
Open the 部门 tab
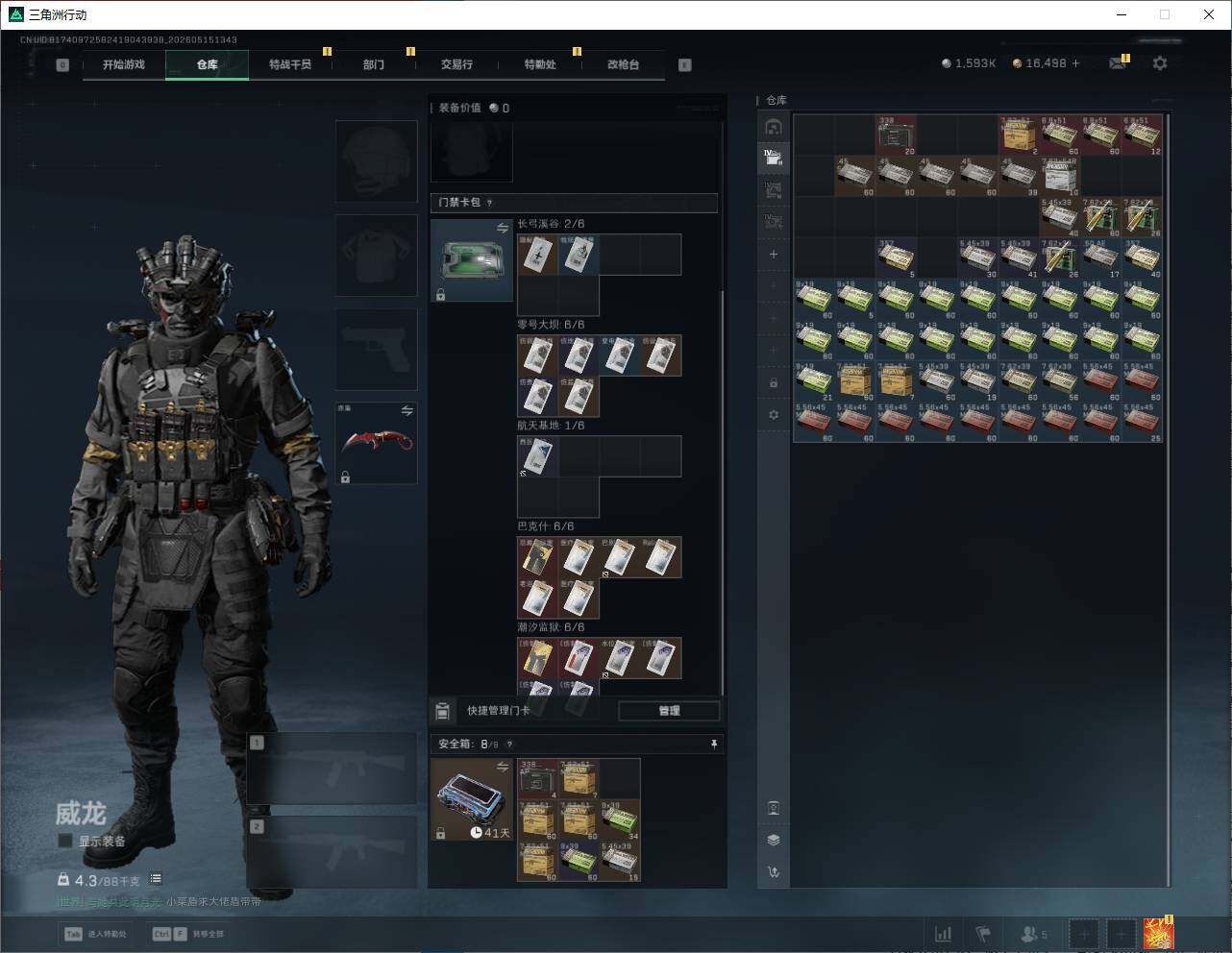(x=374, y=64)
